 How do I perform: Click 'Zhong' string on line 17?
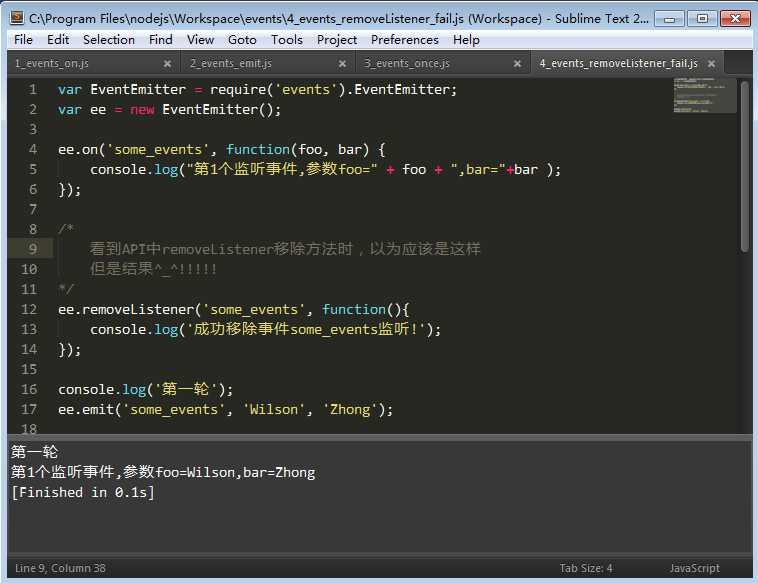pos(350,409)
